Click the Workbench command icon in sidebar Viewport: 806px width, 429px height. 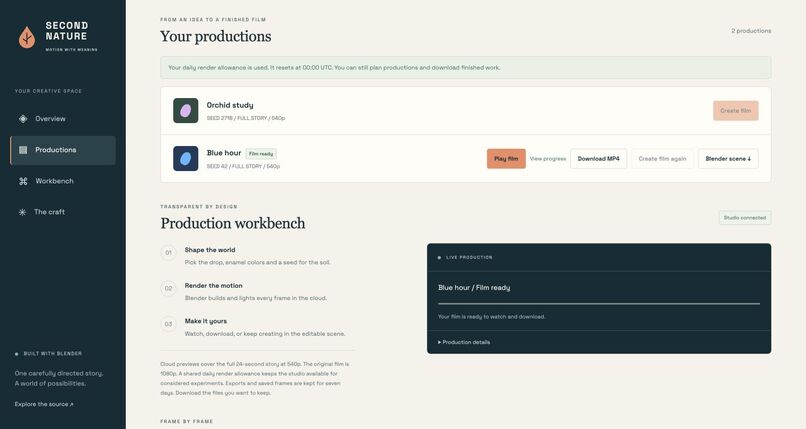23,181
